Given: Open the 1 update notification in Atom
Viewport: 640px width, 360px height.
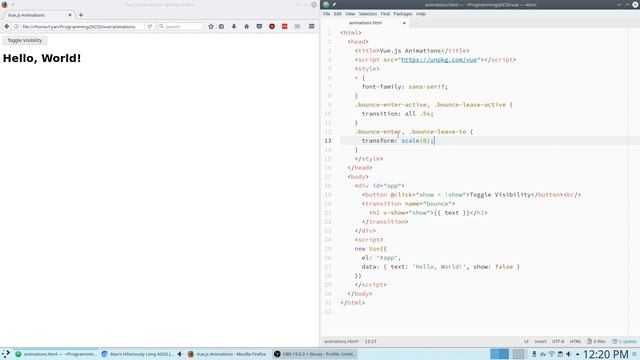Looking at the screenshot, I should pos(624,341).
